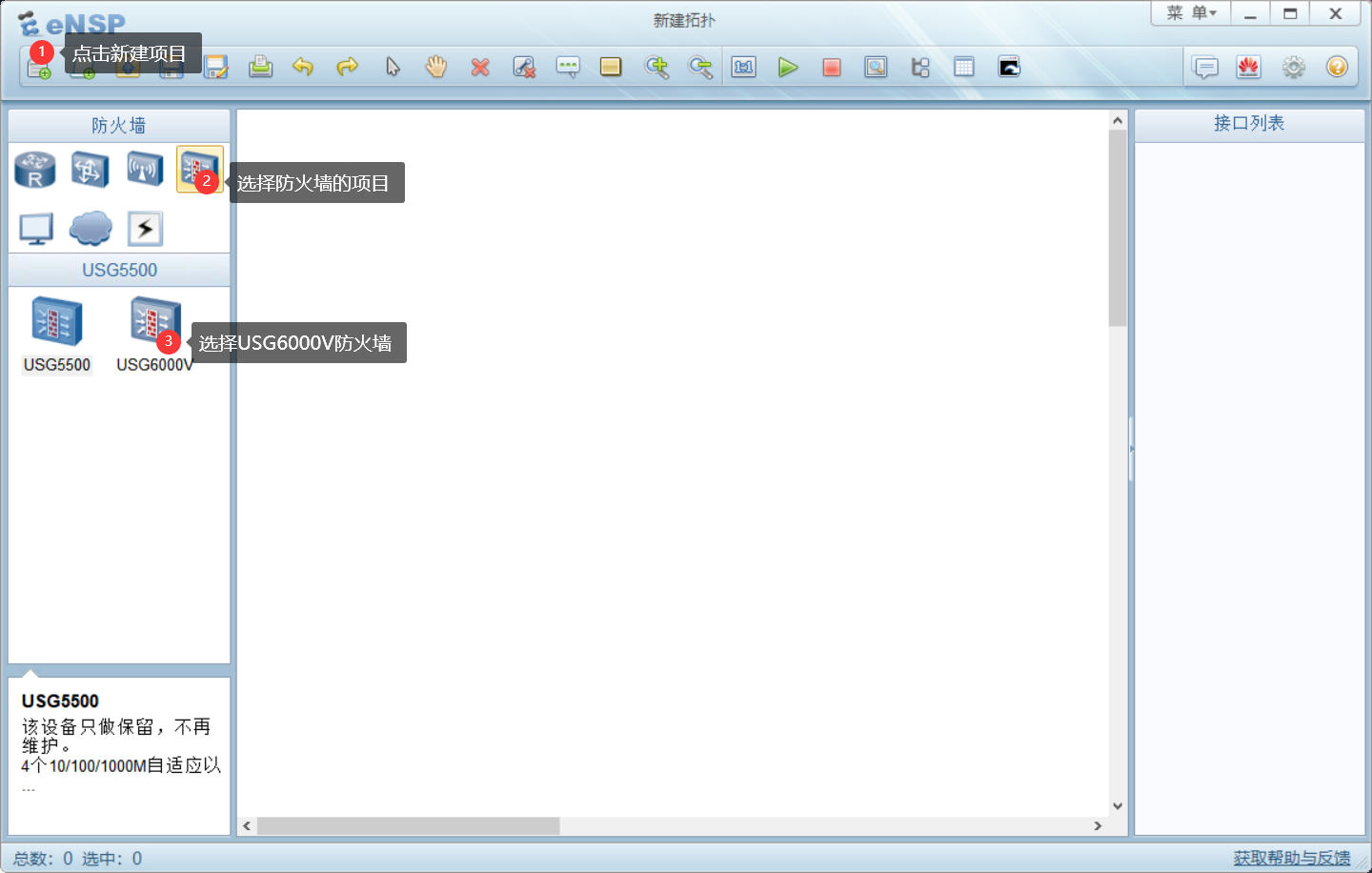Viewport: 1372px width, 873px height.
Task: Click the horizontal scrollbar left arrow
Action: (247, 825)
